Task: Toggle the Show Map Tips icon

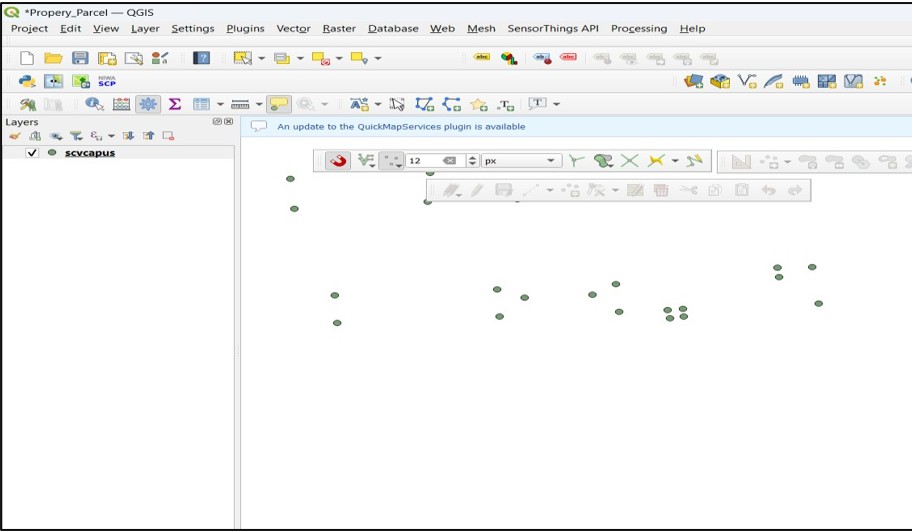Action: click(279, 104)
